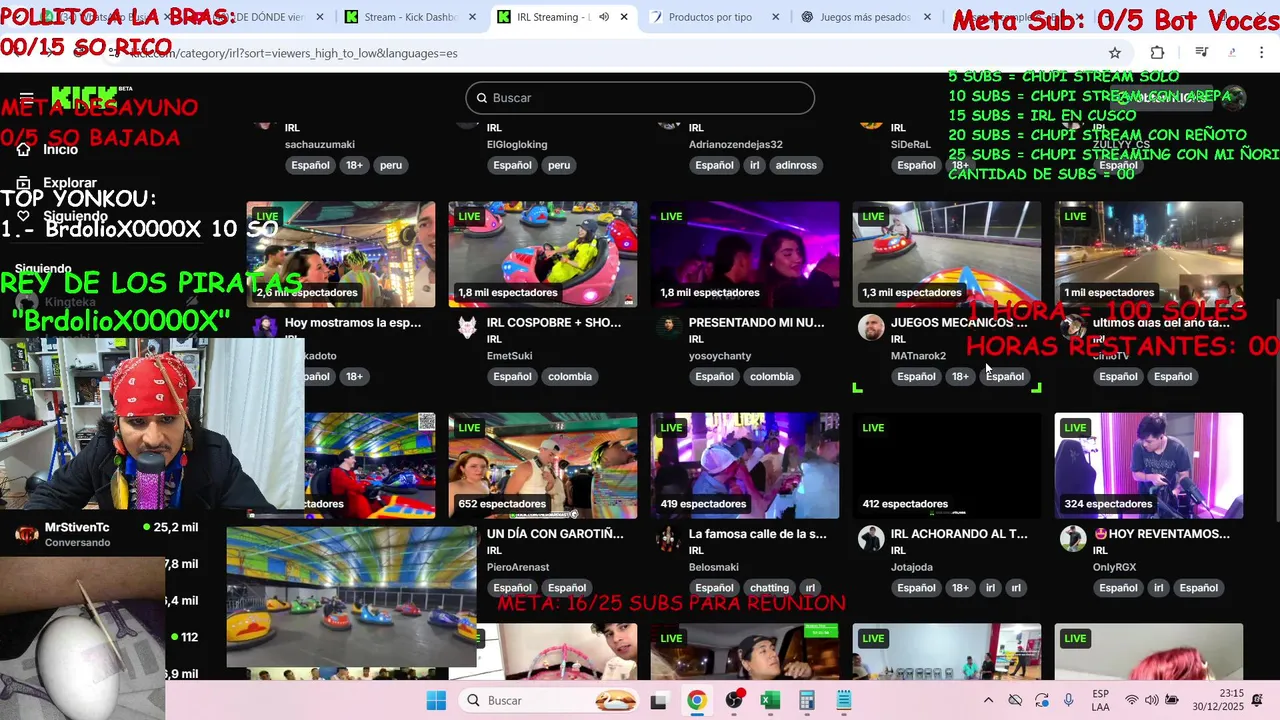Mute the IRL Streaming tab speaker icon
This screenshot has width=1280, height=720.
(604, 17)
